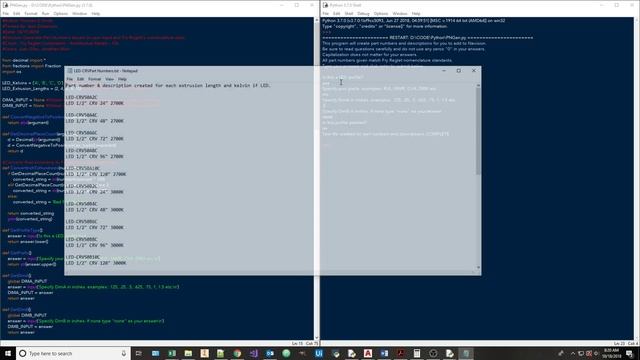640x360 pixels.
Task: Open Window menu in PNGen.py editor
Action: pos(80,13)
